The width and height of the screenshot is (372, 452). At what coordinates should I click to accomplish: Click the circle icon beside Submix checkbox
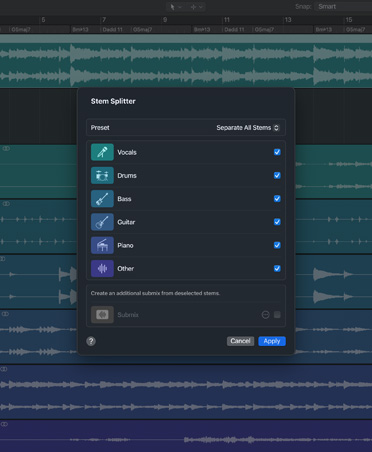[265, 315]
